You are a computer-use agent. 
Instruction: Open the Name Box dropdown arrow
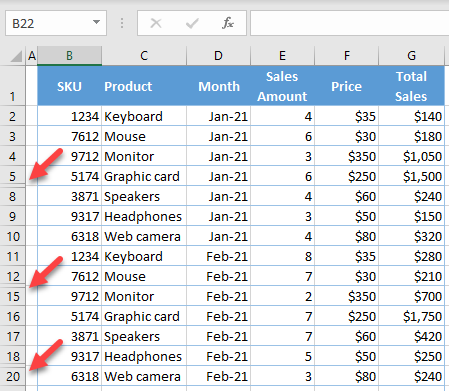tap(96, 22)
